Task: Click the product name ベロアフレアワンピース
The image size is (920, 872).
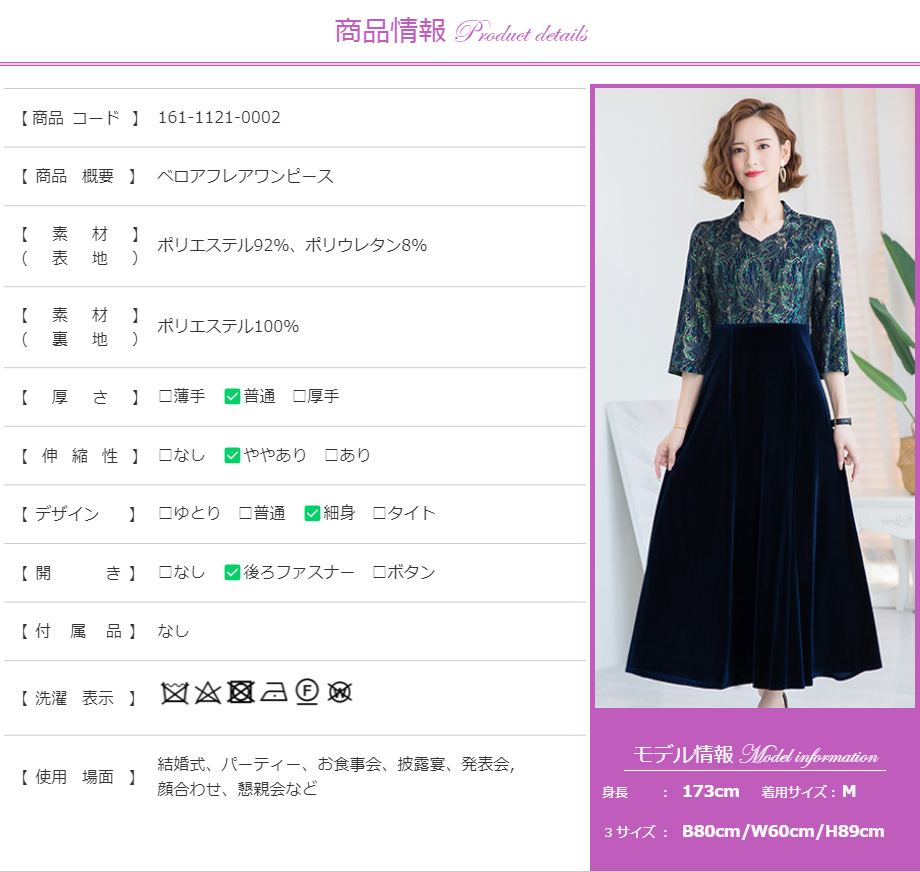Action: [245, 176]
